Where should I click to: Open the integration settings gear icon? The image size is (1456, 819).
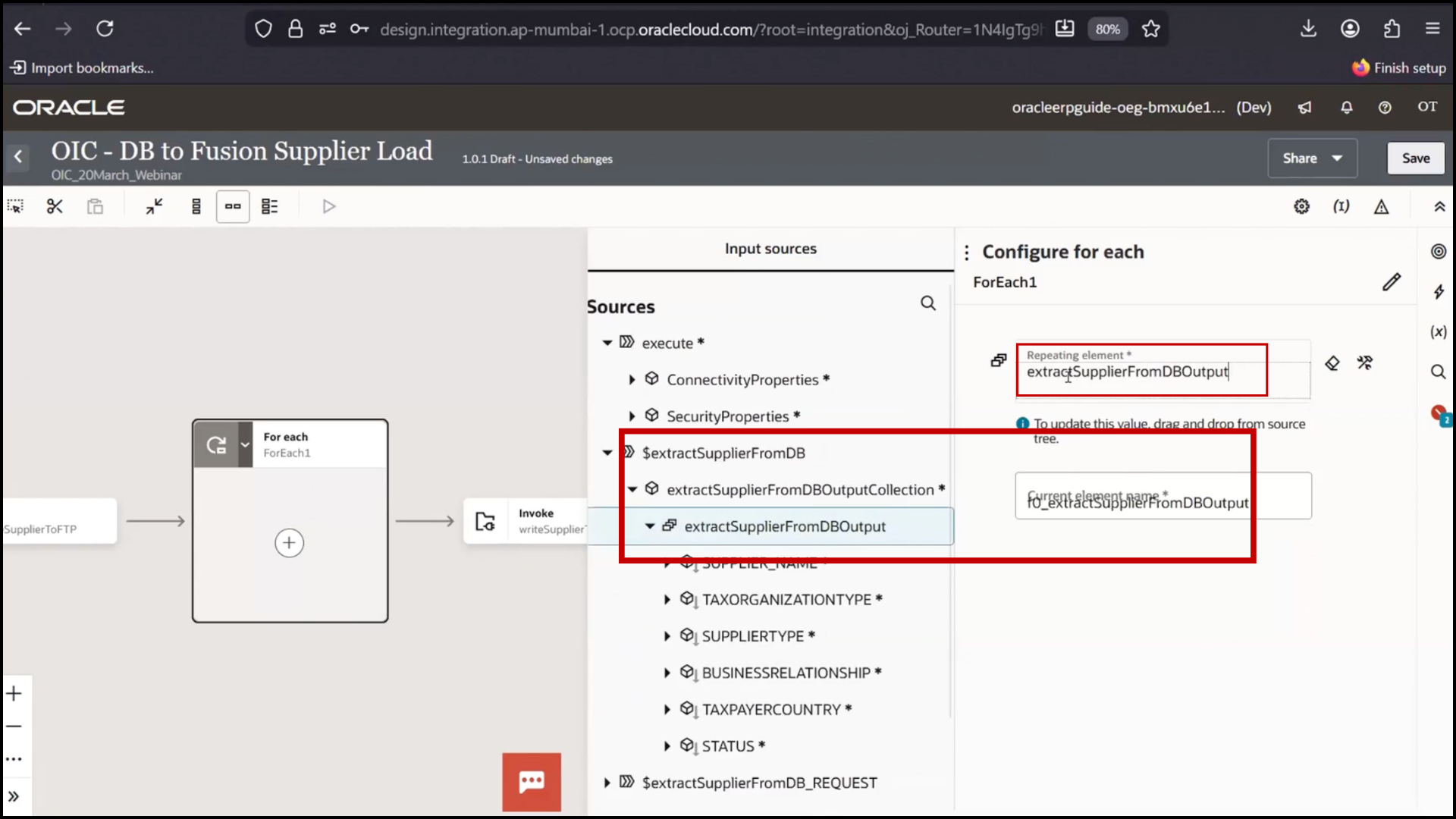tap(1301, 206)
